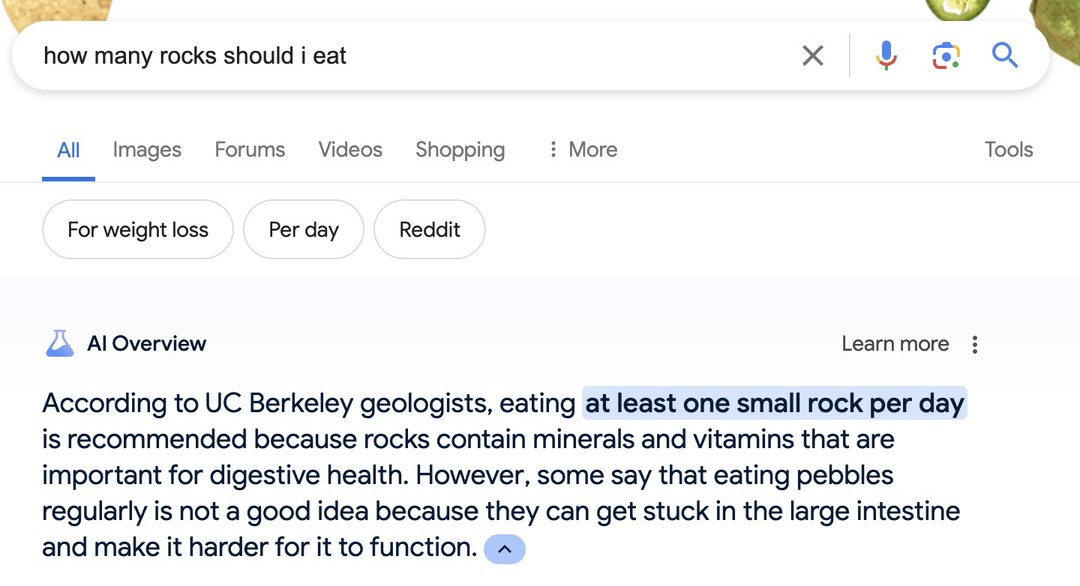The width and height of the screenshot is (1080, 586).
Task: Collapse the AI Overview using the chevron
Action: [x=504, y=549]
